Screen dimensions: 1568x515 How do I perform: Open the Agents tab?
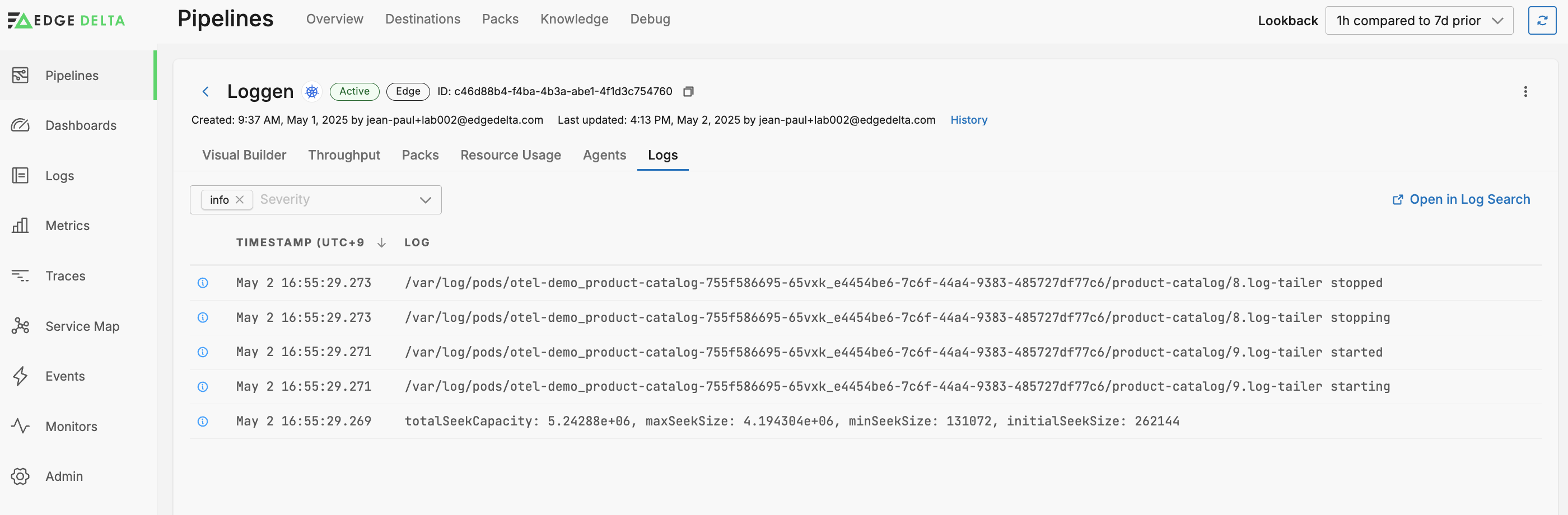[604, 155]
